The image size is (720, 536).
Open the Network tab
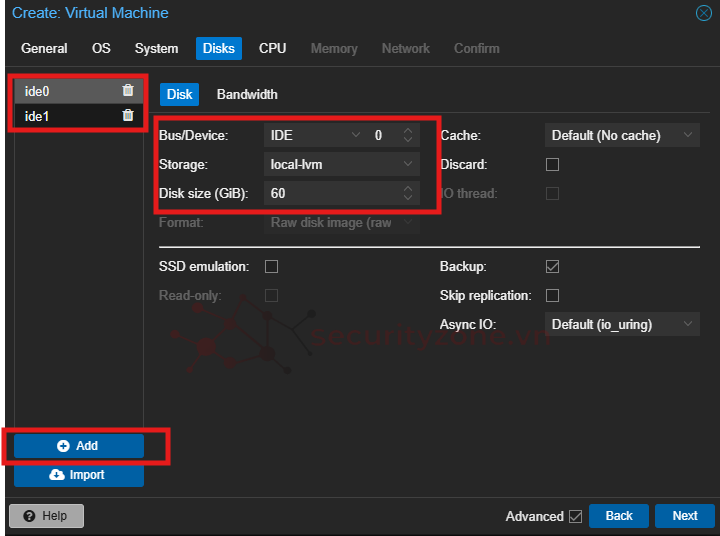tap(405, 48)
